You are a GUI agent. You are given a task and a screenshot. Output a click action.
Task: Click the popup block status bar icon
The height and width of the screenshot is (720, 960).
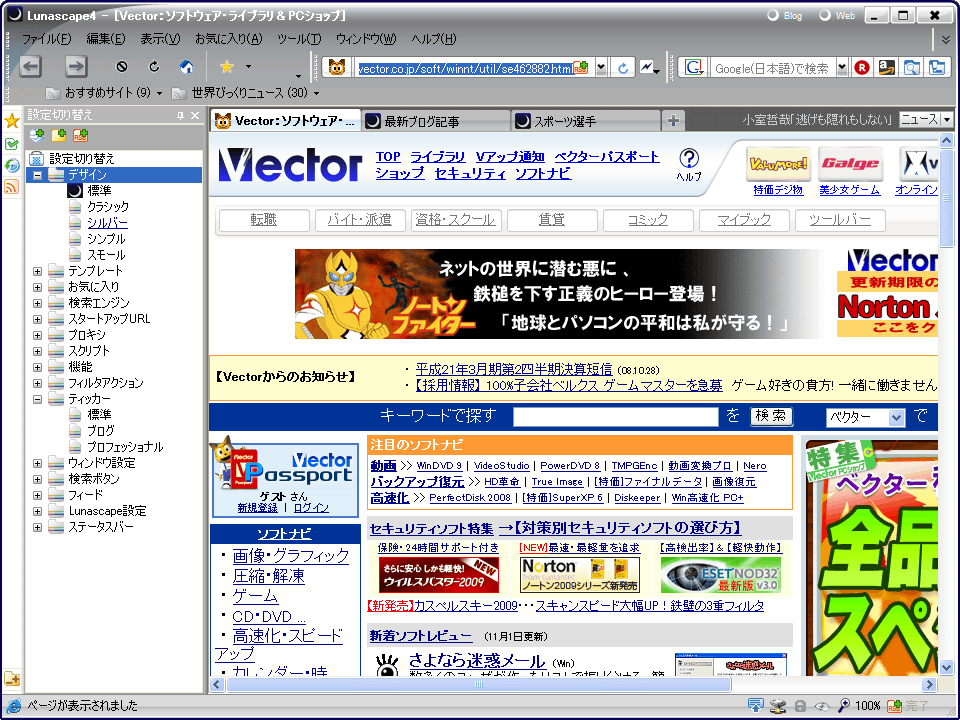tap(756, 706)
